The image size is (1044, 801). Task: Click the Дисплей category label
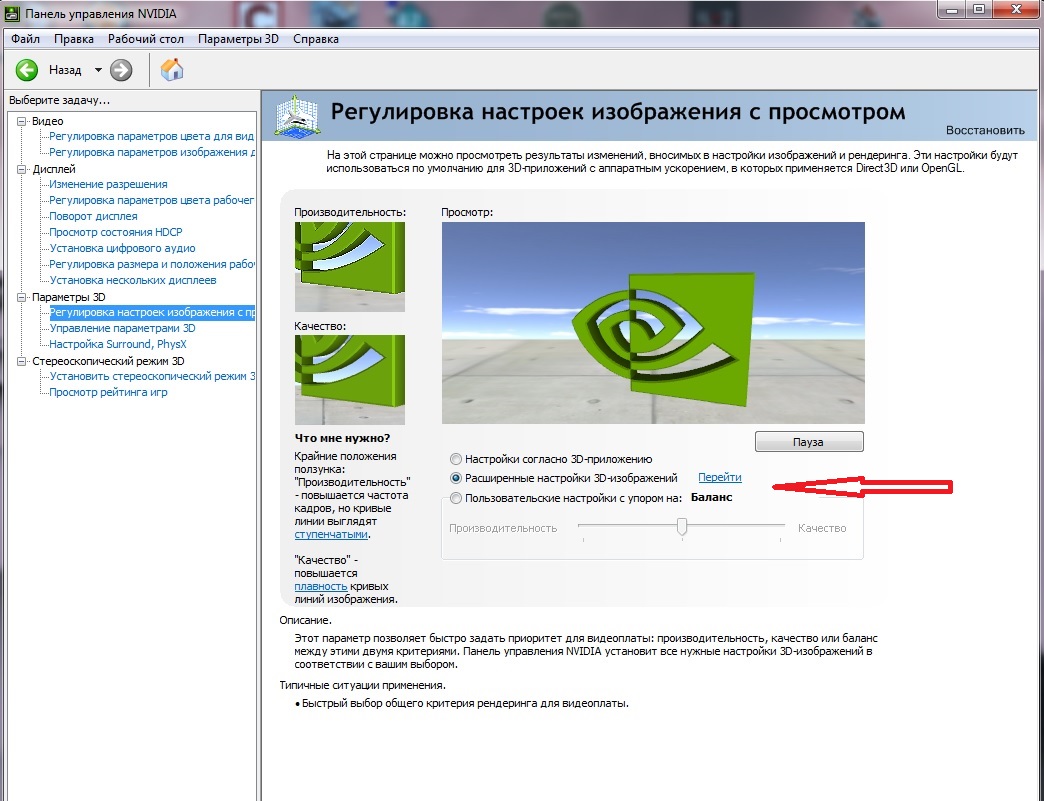[54, 169]
